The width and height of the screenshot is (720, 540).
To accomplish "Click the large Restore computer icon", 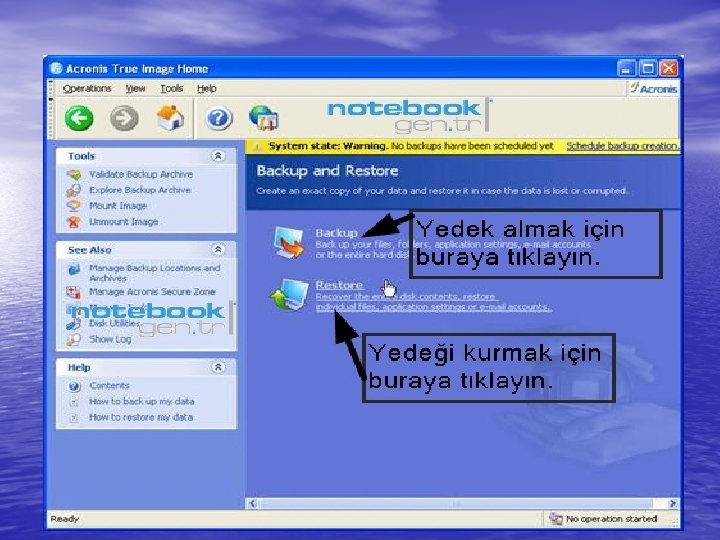I will (289, 295).
